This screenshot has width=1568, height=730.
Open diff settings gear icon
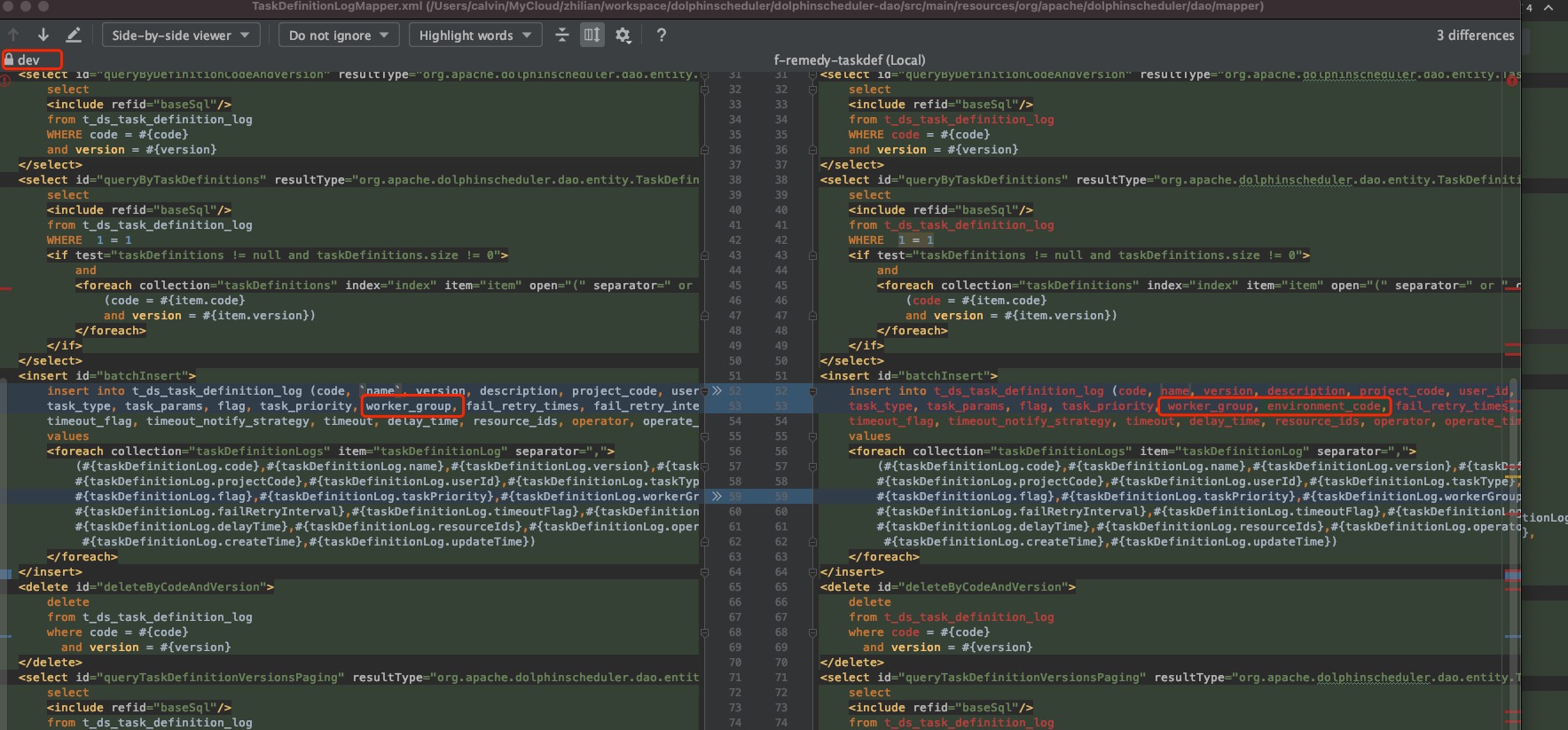[623, 35]
